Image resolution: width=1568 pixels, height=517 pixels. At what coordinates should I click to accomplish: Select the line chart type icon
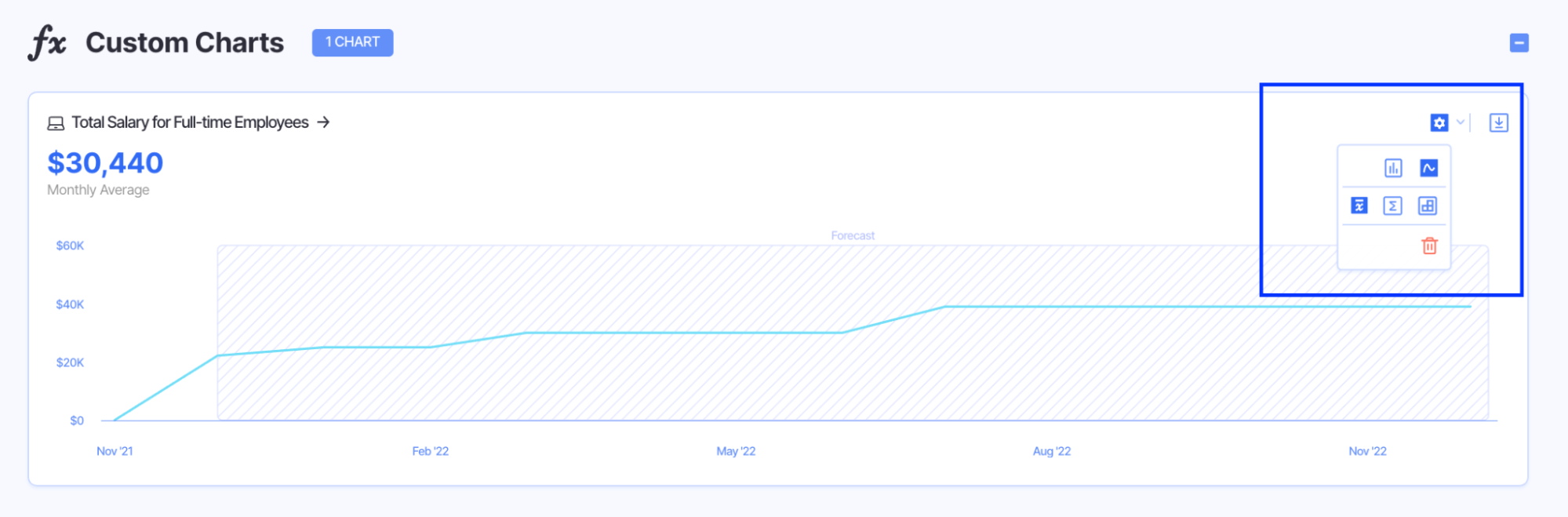coord(1428,168)
